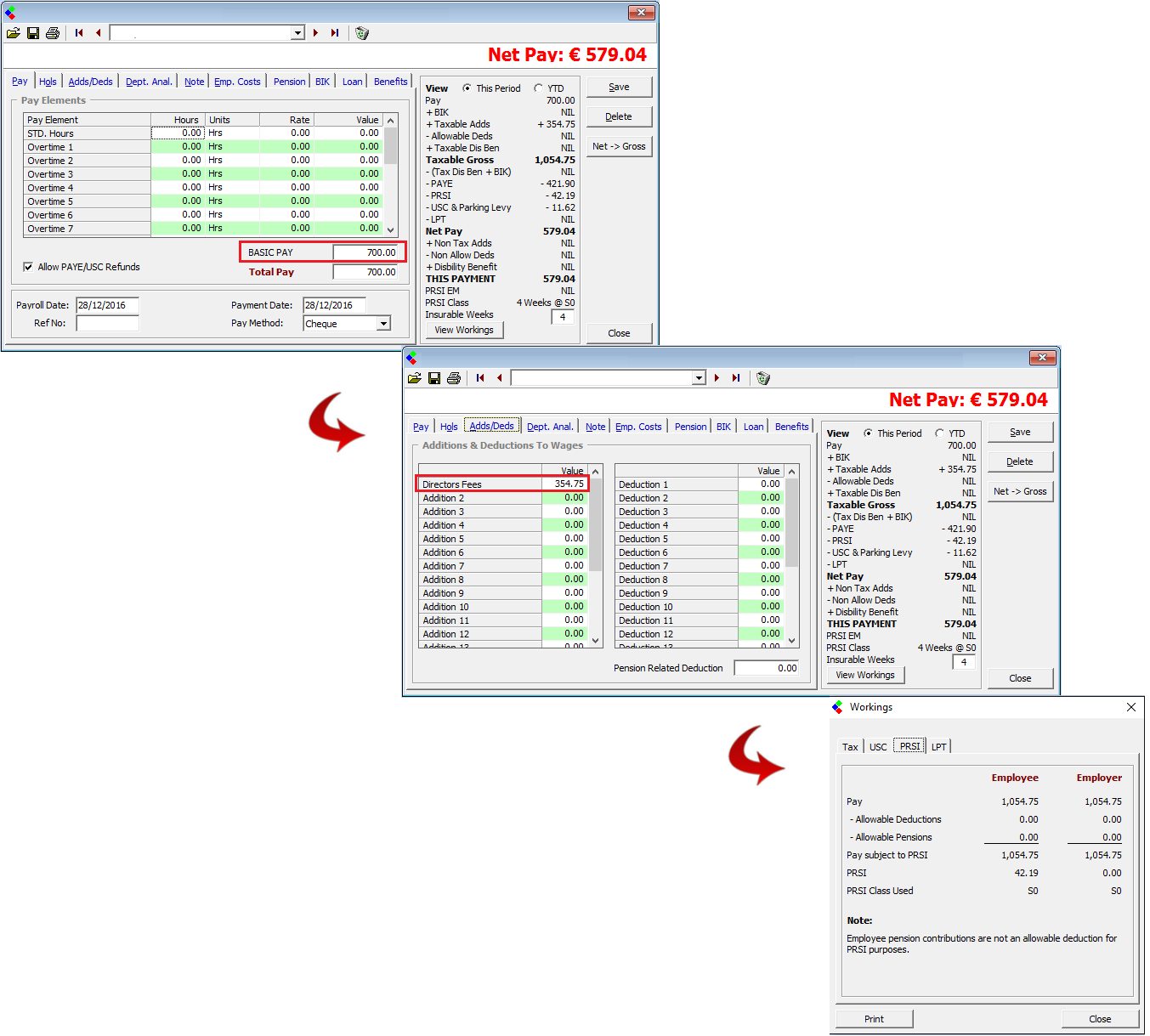Click the recycle bin icon in the top window toolbar
Screen dimensions: 1150x1036
coord(362,33)
